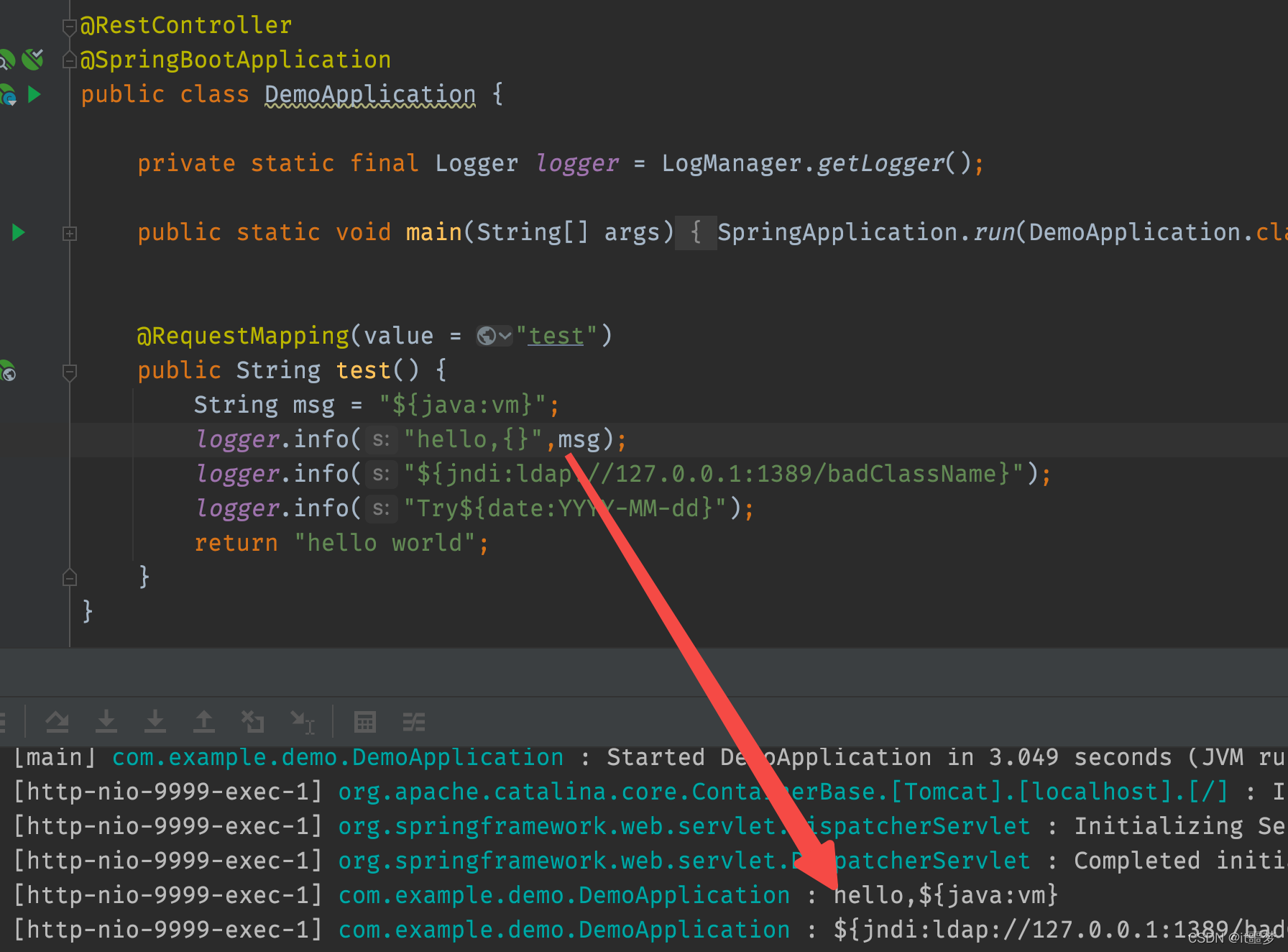
Task: Click org.apache.catalina.core.ContainerBase console entry
Action: (x=784, y=792)
